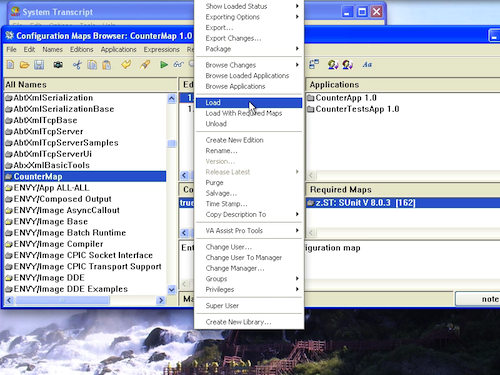Open the Package submenu

click(x=249, y=49)
